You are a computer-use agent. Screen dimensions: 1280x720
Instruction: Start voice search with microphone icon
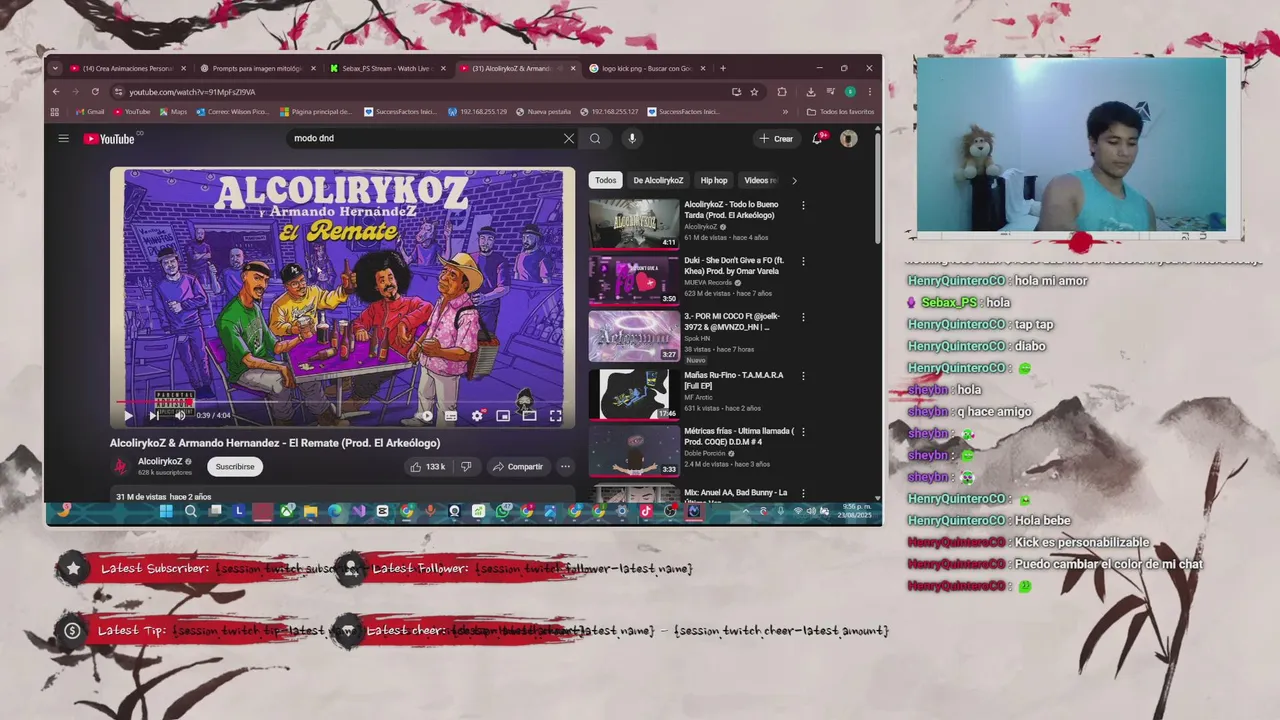pos(631,139)
